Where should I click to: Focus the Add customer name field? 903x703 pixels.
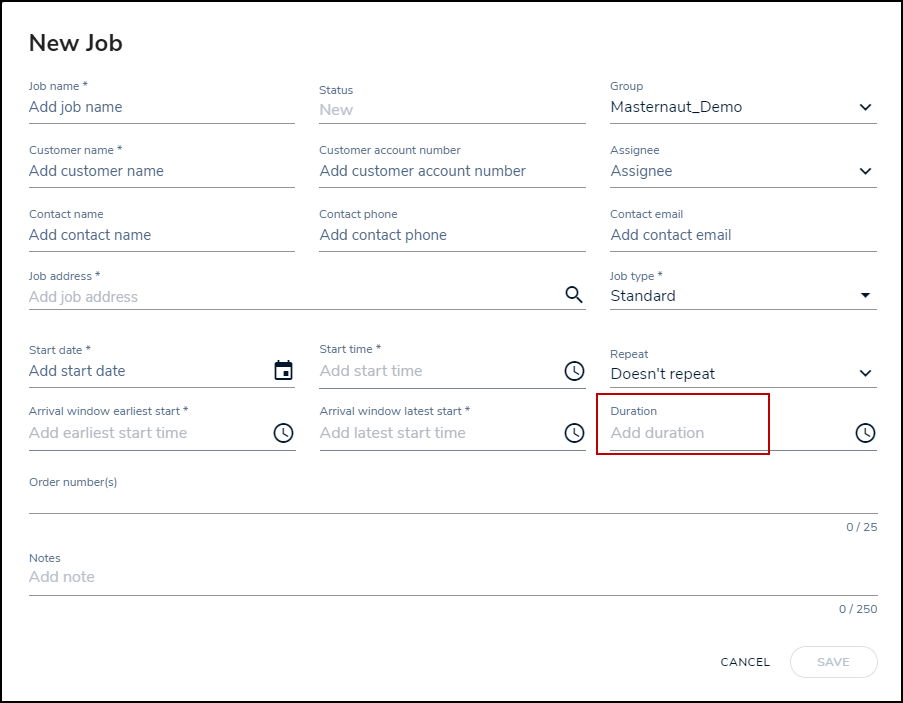(x=162, y=171)
